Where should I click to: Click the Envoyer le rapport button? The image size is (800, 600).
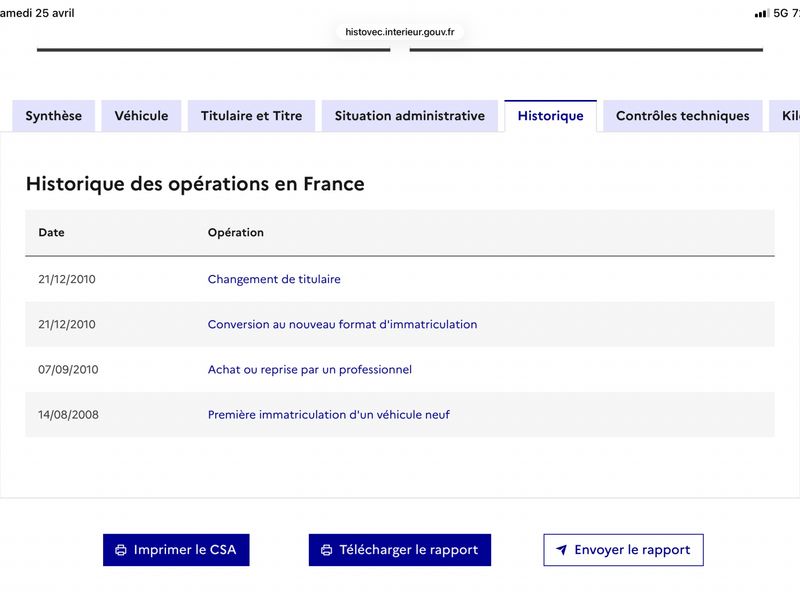[623, 550]
